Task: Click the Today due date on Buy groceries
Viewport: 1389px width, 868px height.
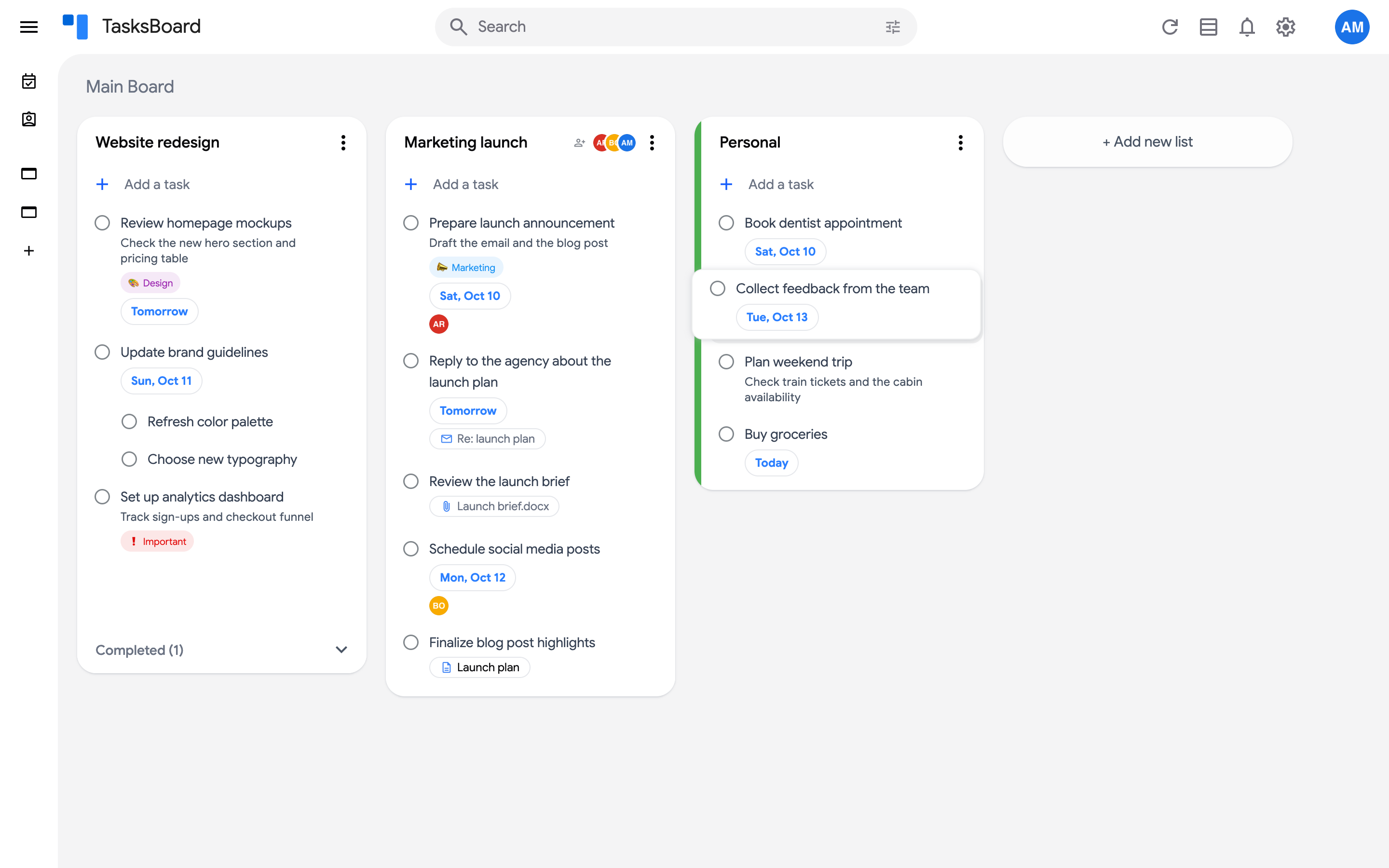Action: 771,463
